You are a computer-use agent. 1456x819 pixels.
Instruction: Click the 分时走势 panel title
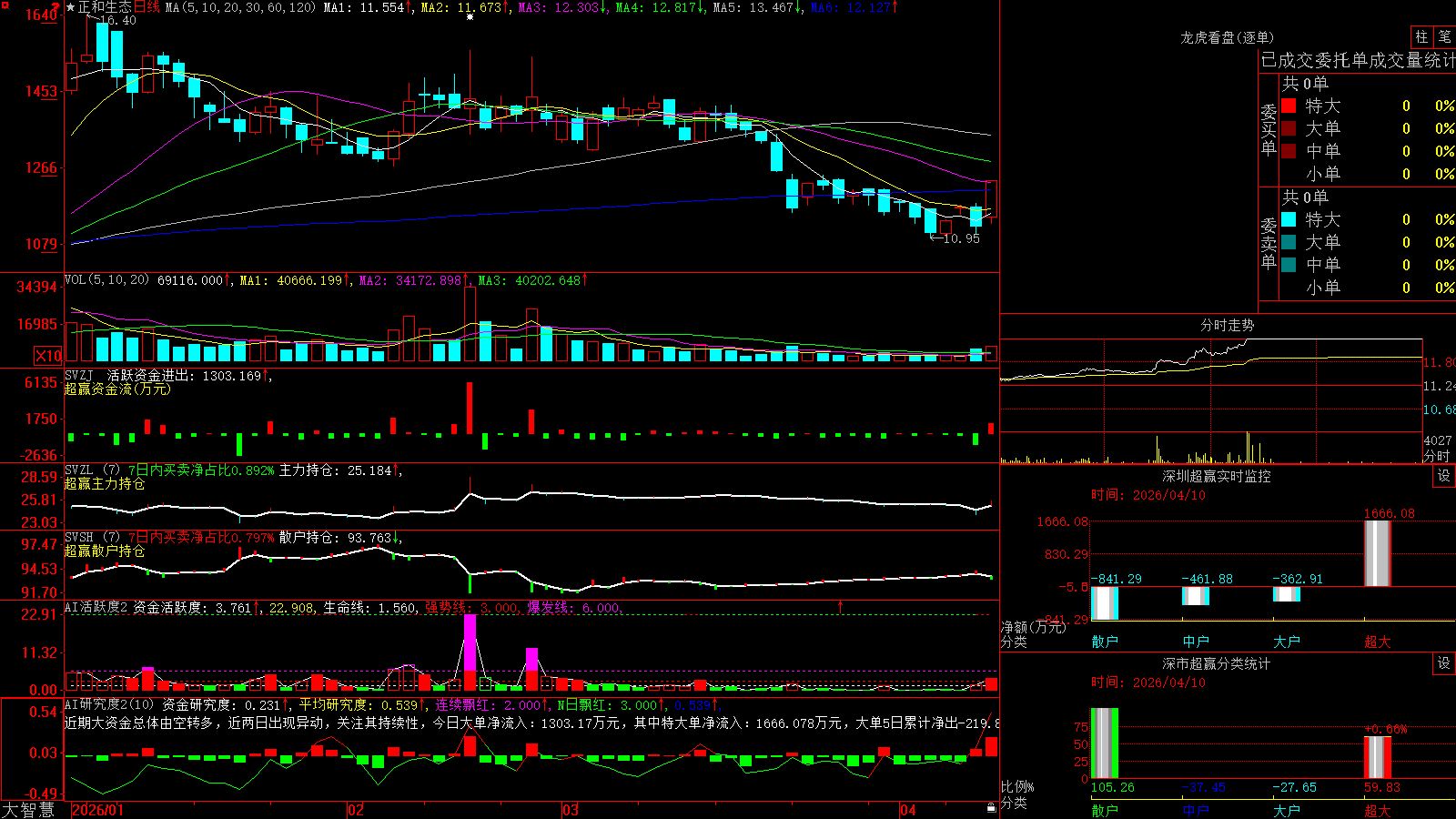[x=1227, y=325]
